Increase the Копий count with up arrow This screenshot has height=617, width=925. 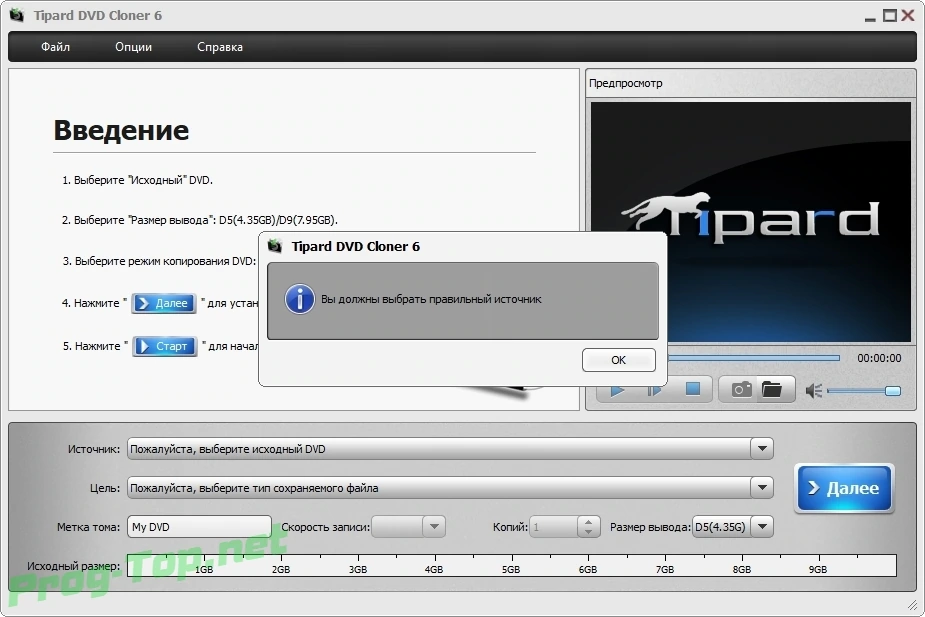(588, 521)
